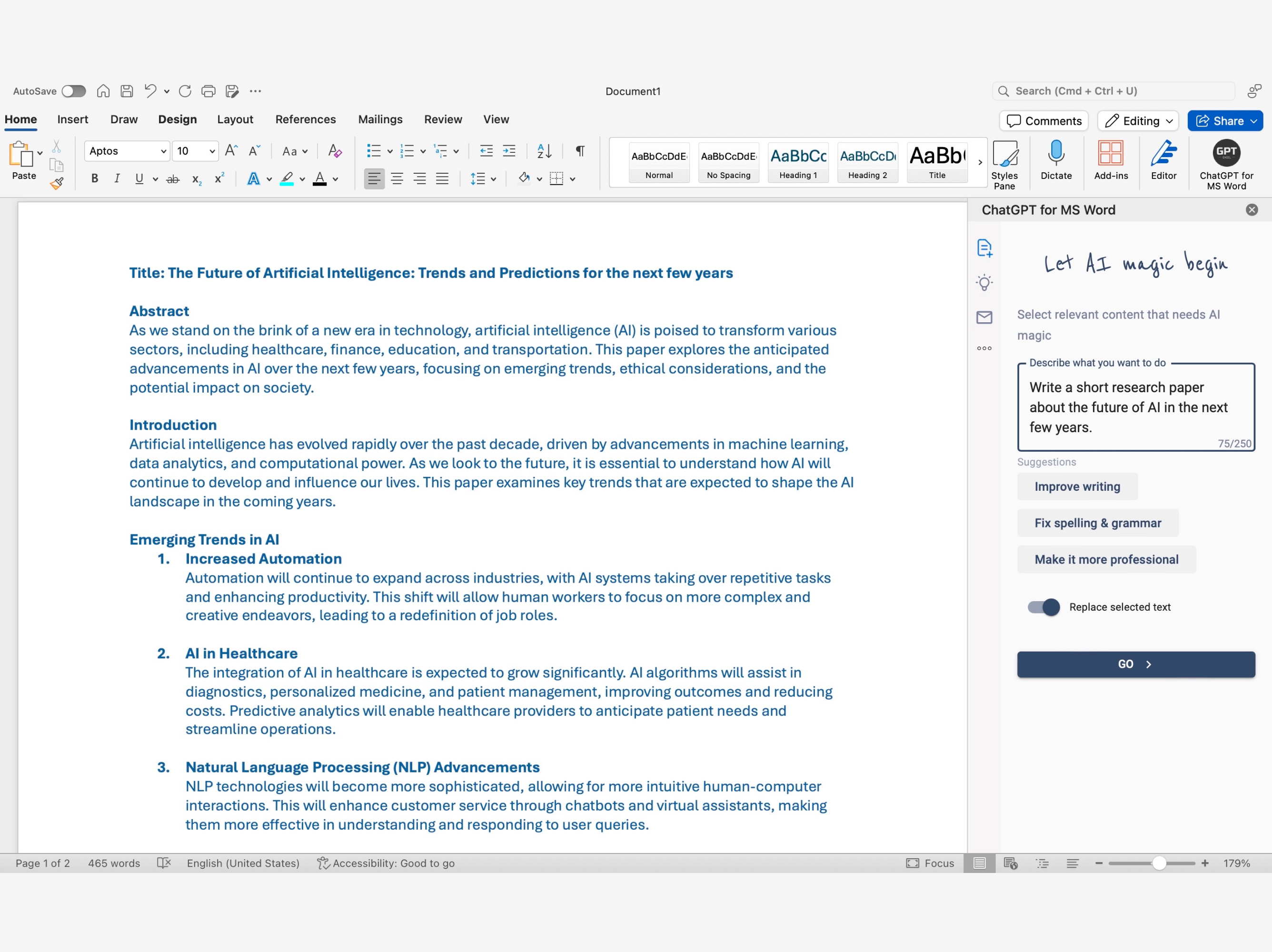Click Make it more professional suggestion

pyautogui.click(x=1106, y=559)
